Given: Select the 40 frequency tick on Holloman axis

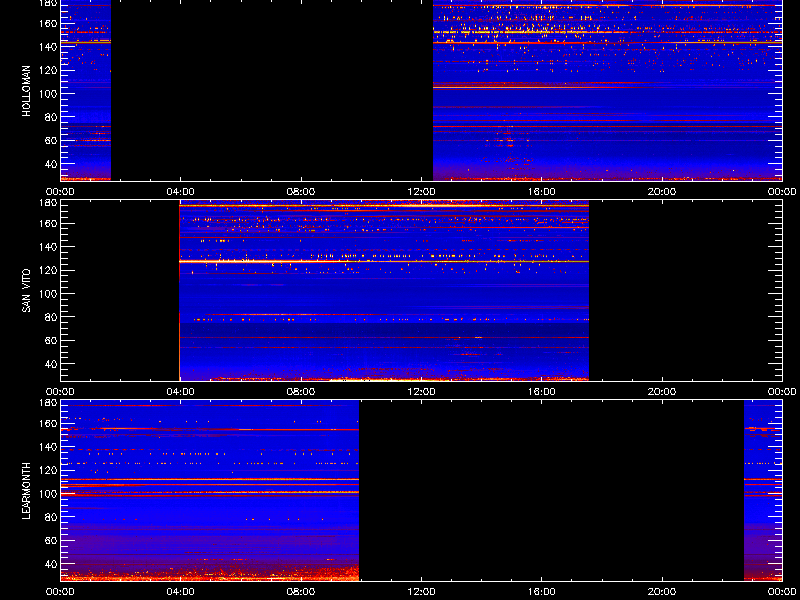Looking at the screenshot, I should click(51, 164).
